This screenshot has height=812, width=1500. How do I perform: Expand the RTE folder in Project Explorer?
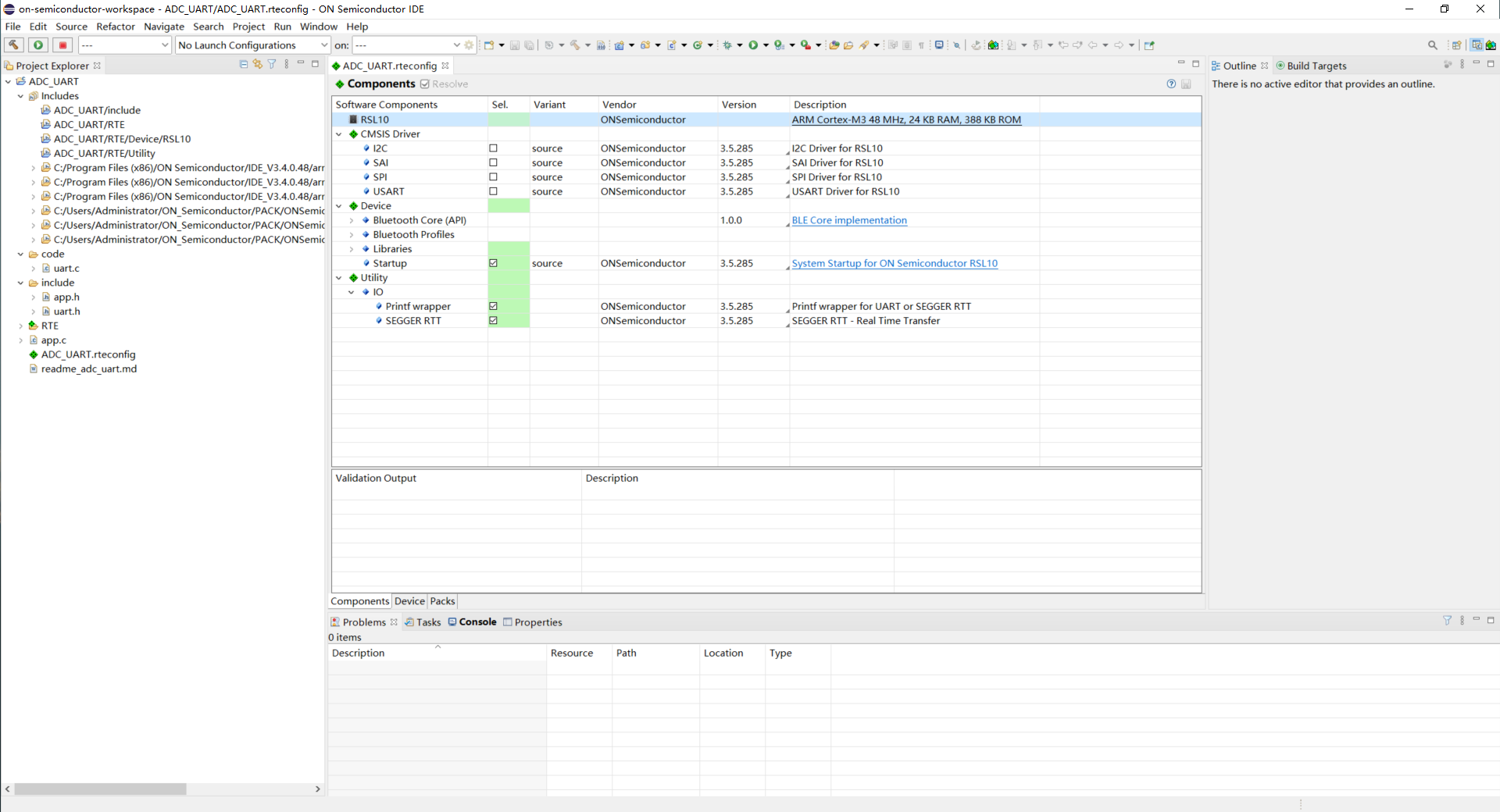tap(20, 326)
